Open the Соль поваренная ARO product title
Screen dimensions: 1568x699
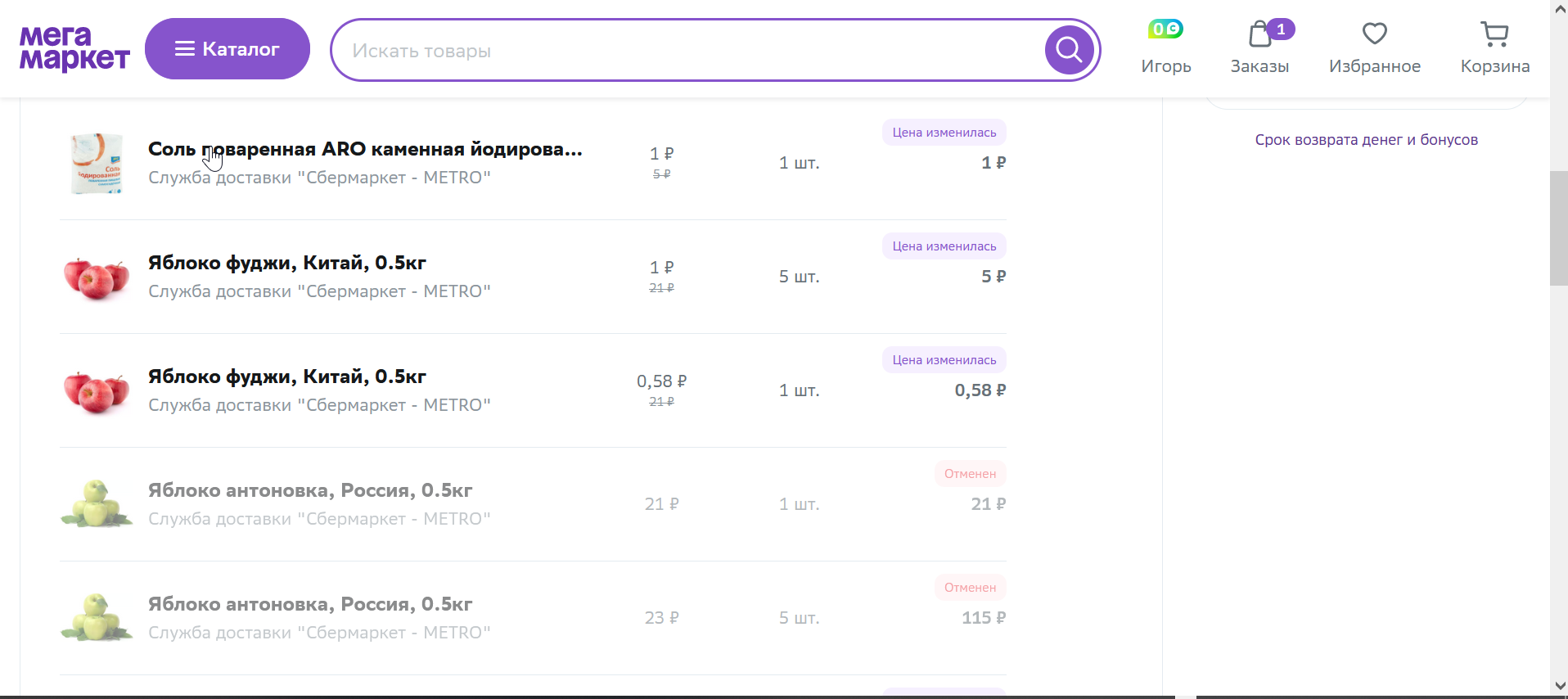365,149
